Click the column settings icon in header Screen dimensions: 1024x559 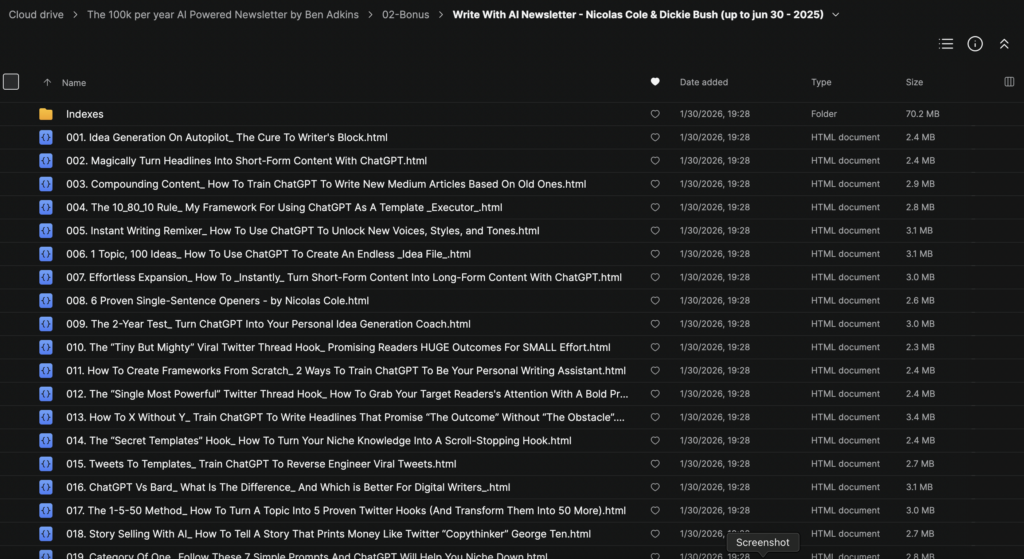pos(1008,82)
